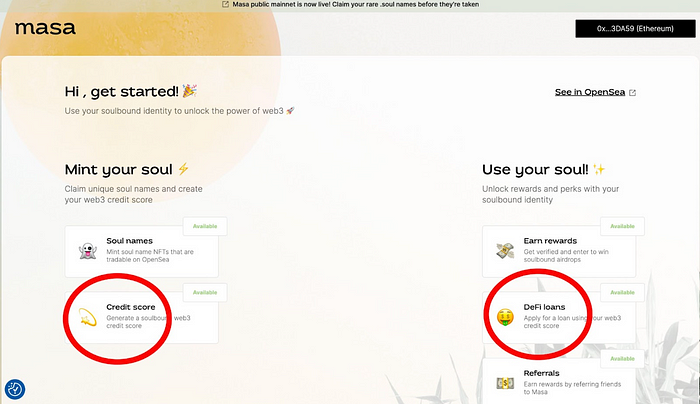Viewport: 700px width, 404px height.
Task: Click the external link icon in announcement banner
Action: click(225, 4)
